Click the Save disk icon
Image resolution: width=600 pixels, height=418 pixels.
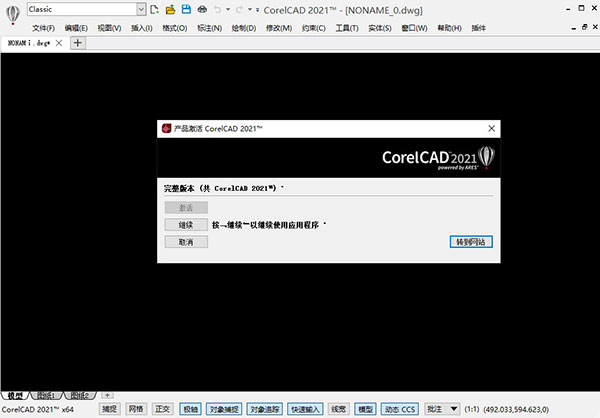(x=186, y=9)
